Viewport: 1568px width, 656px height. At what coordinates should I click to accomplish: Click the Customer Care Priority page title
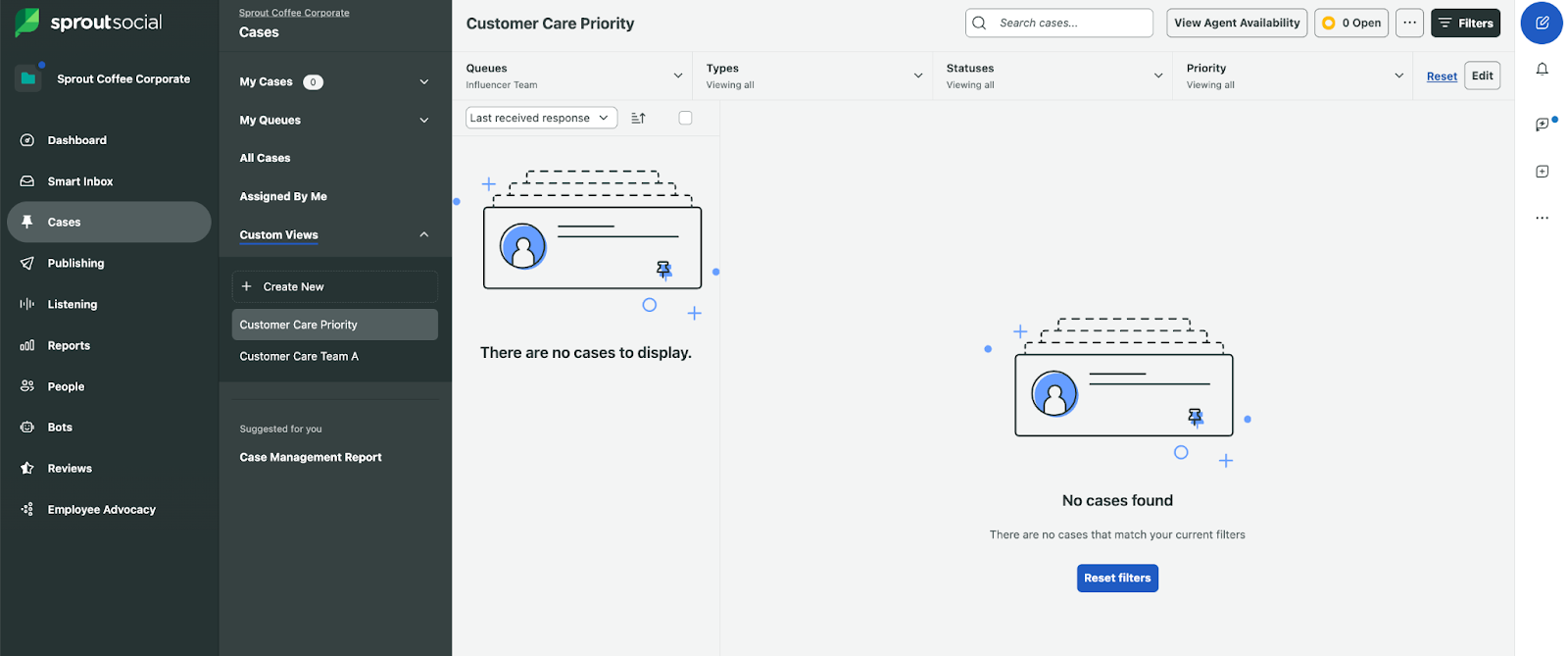pyautogui.click(x=550, y=24)
